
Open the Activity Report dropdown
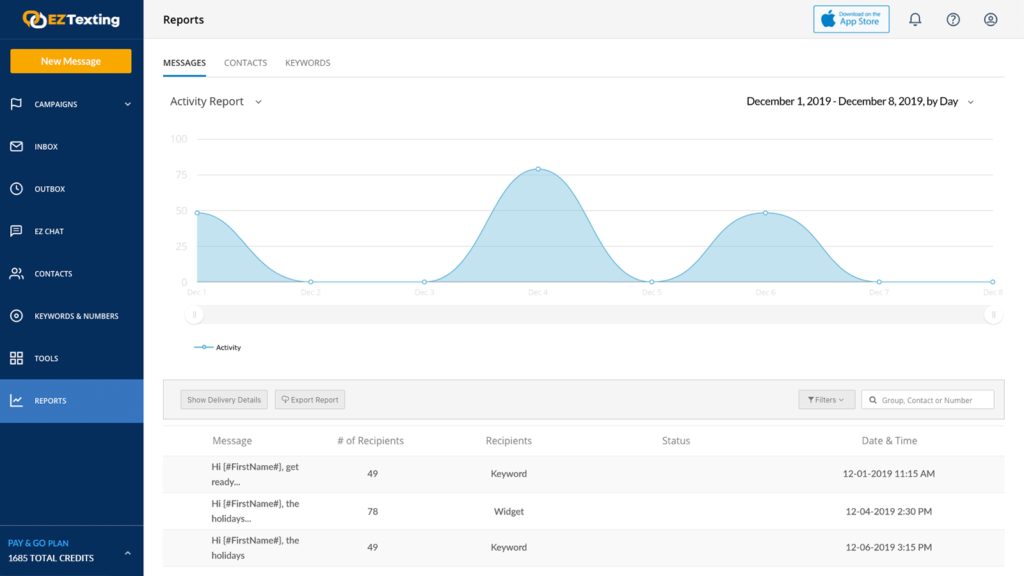click(216, 101)
